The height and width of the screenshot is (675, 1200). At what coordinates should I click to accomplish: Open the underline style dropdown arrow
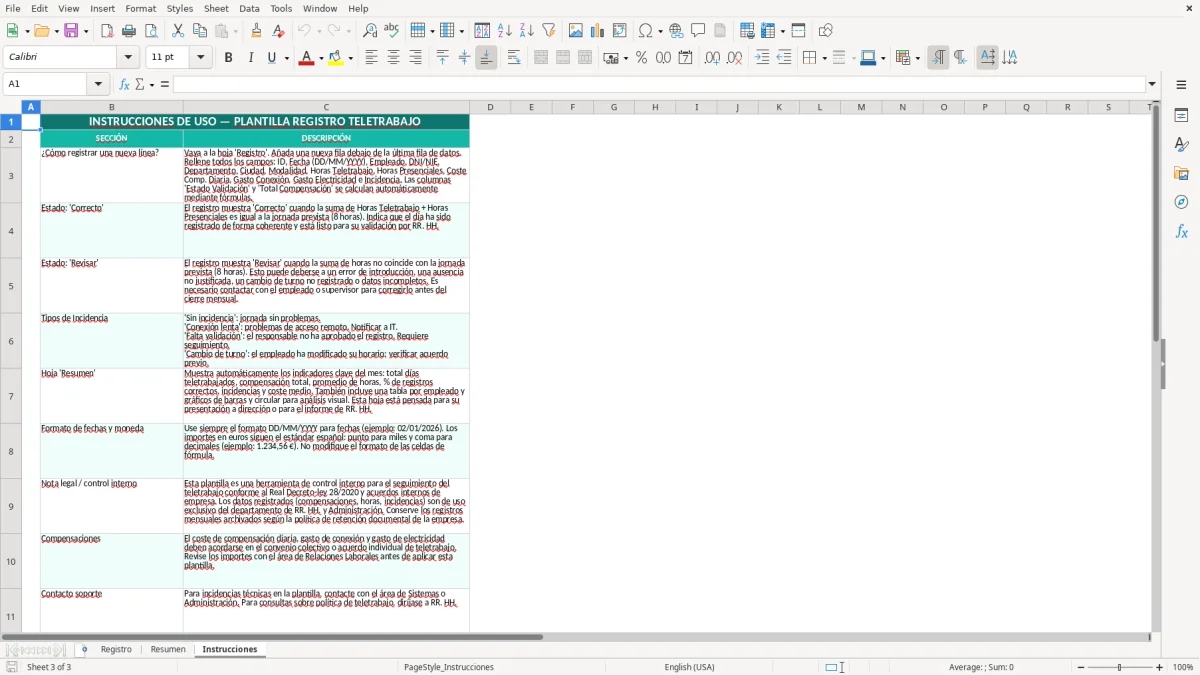click(286, 58)
